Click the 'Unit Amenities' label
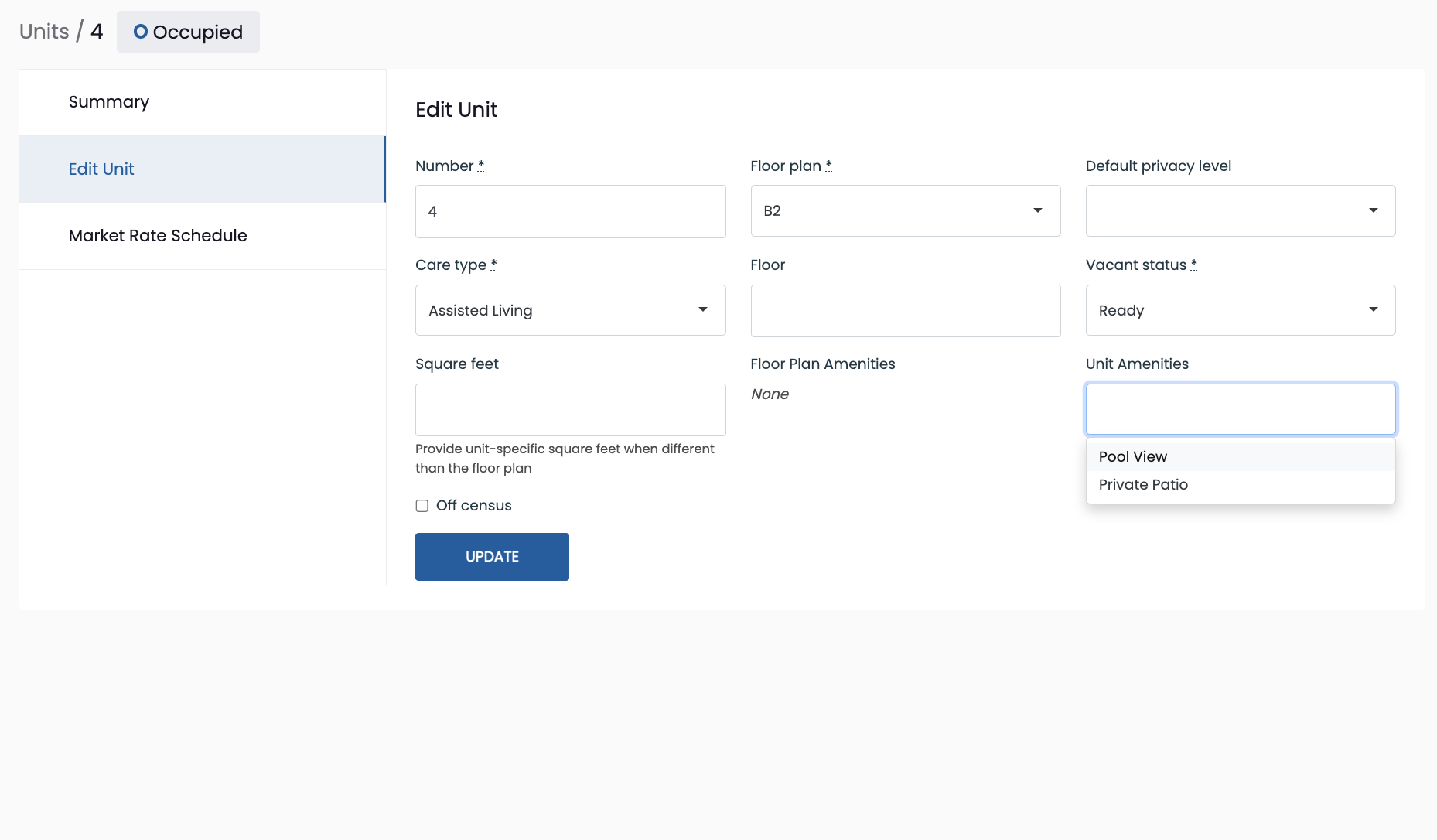Screen dimensions: 1437x840 click(x=1137, y=364)
